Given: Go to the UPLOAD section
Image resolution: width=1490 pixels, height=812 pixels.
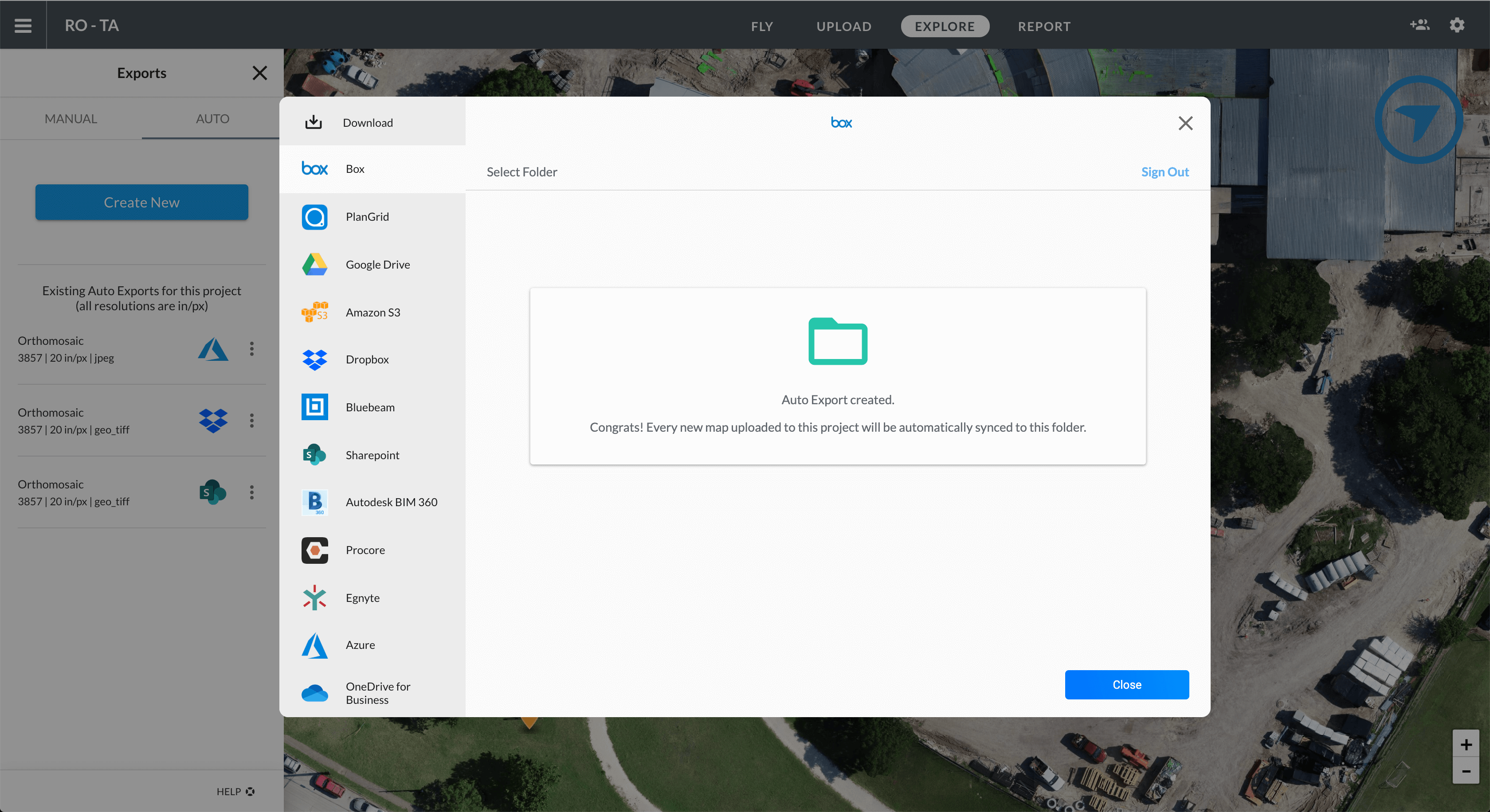Looking at the screenshot, I should pyautogui.click(x=843, y=27).
